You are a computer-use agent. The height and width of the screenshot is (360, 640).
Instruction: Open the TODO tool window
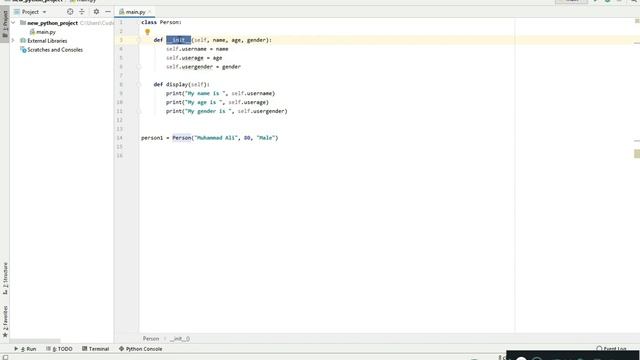[59, 349]
